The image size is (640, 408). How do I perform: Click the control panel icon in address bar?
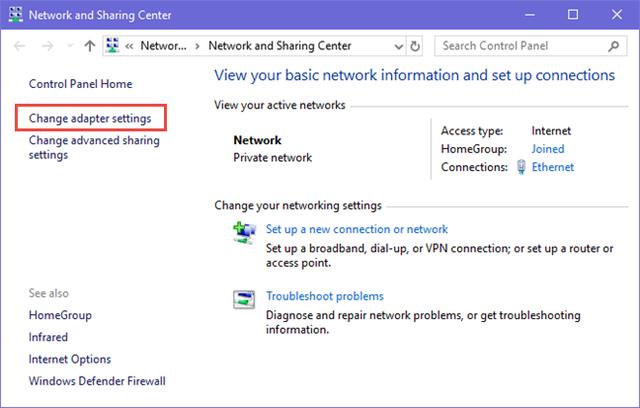click(x=115, y=46)
